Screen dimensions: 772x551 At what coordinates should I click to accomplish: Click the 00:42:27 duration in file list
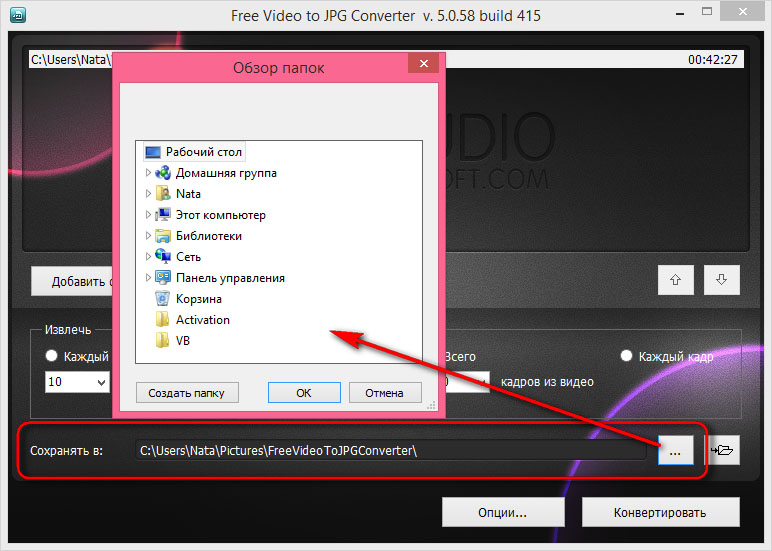(x=713, y=60)
